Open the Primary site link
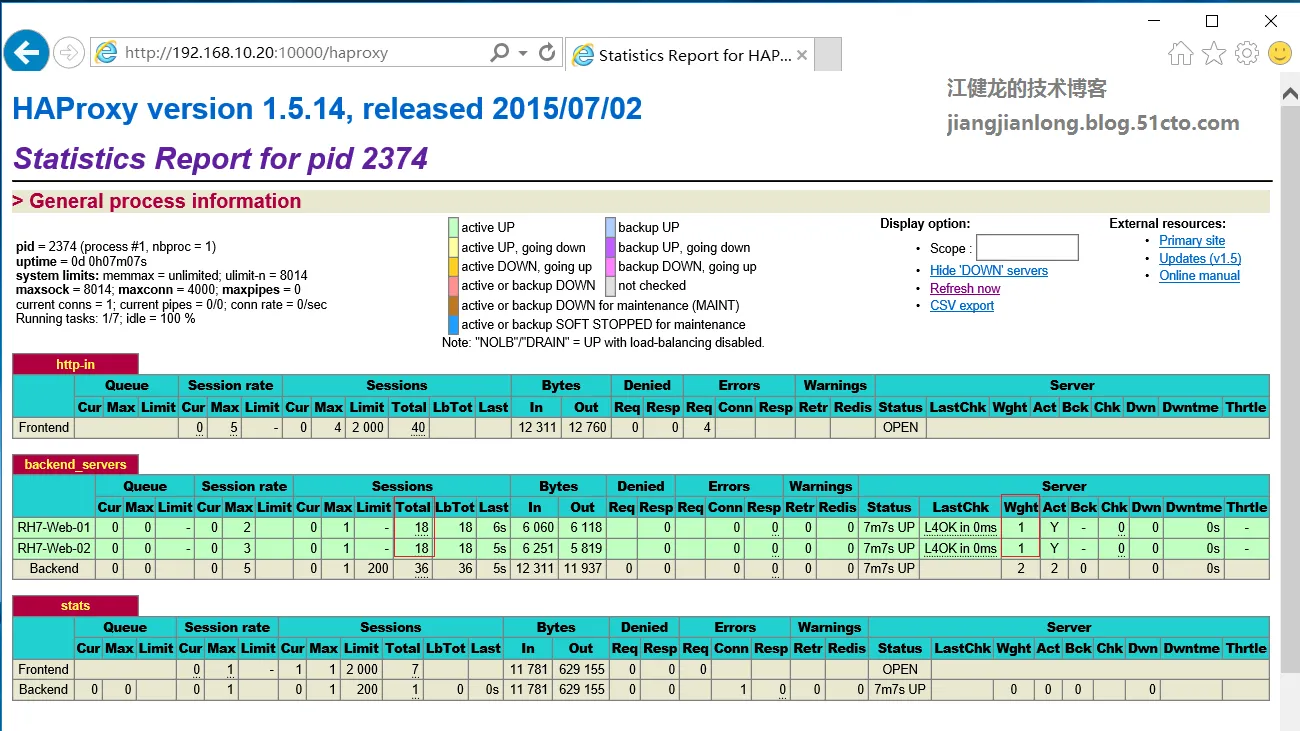 pyautogui.click(x=1192, y=240)
